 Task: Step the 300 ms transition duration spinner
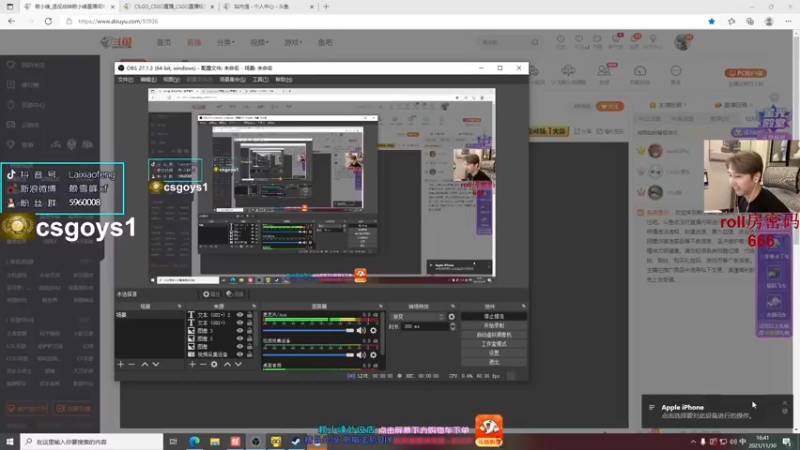(x=453, y=327)
